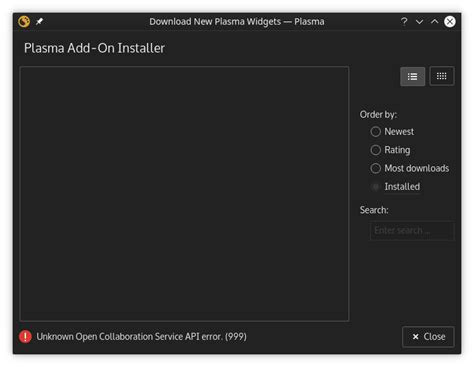Click the Search label
474x367 pixels.
click(x=374, y=210)
